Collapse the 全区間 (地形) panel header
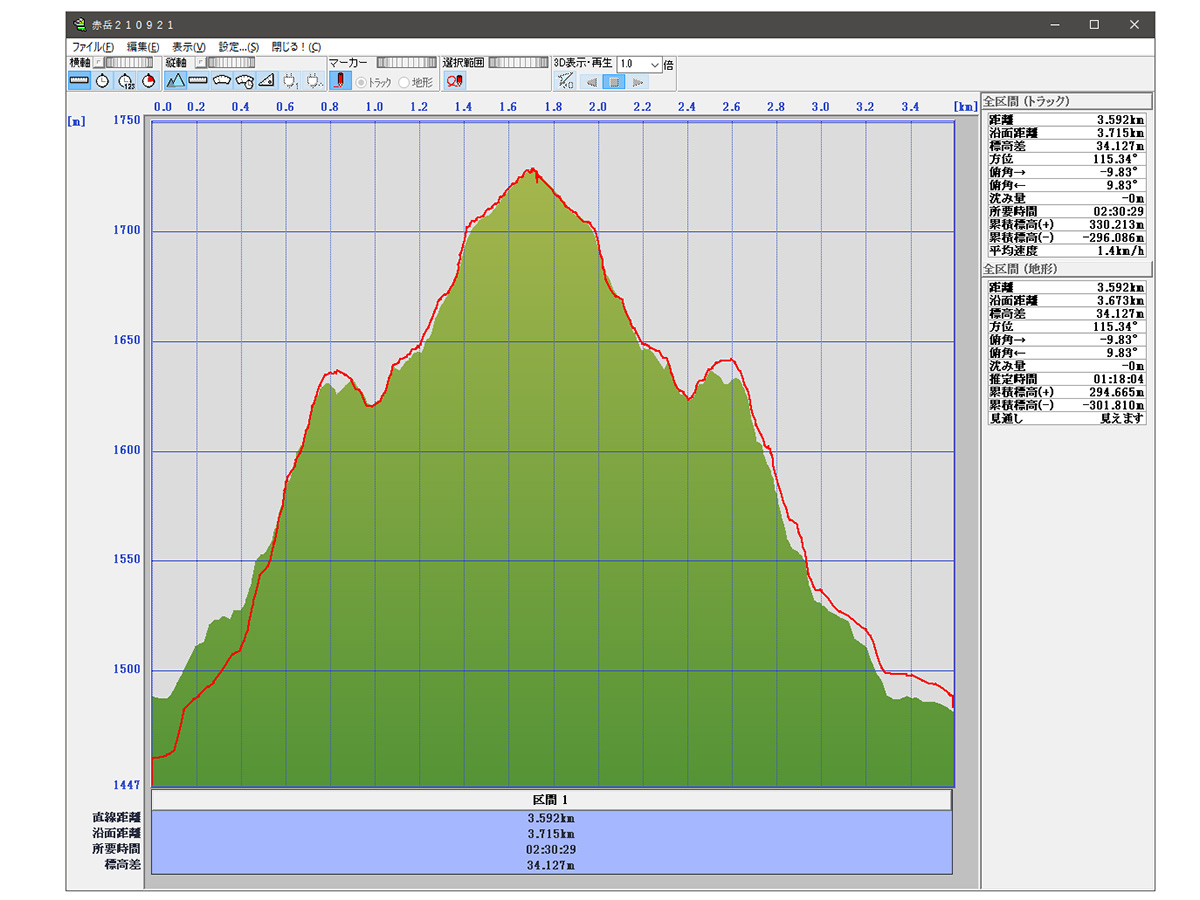 click(1066, 269)
